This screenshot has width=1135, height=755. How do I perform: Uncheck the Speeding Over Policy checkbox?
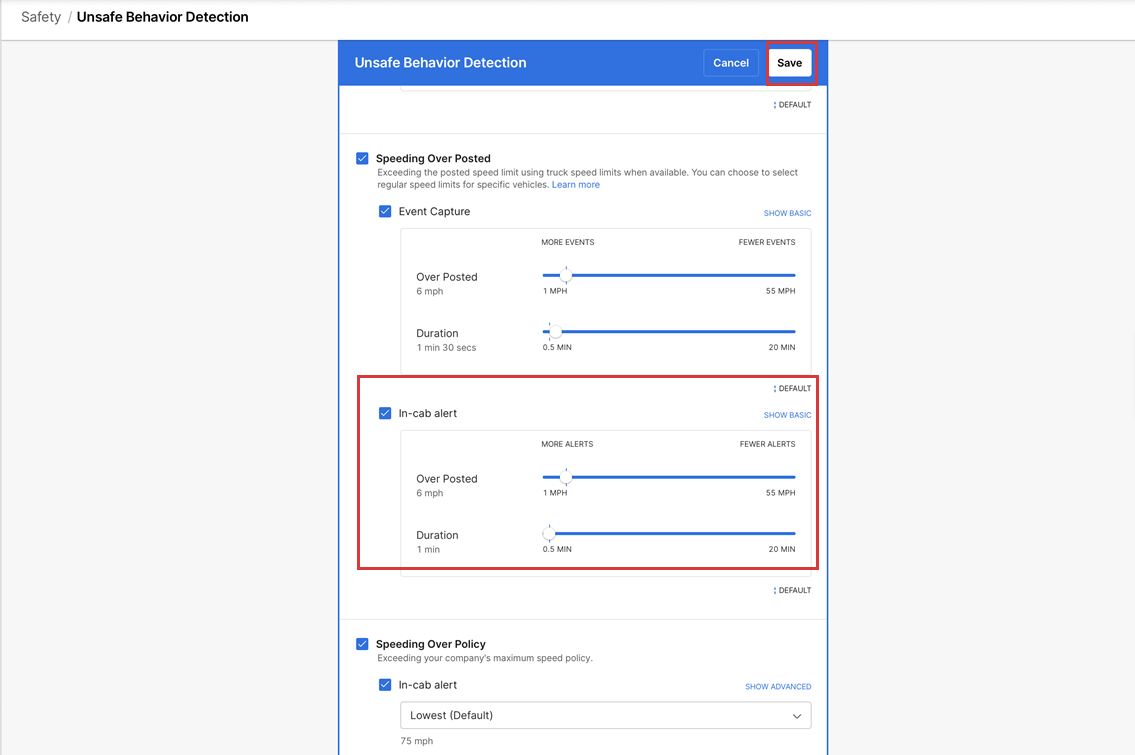[362, 644]
